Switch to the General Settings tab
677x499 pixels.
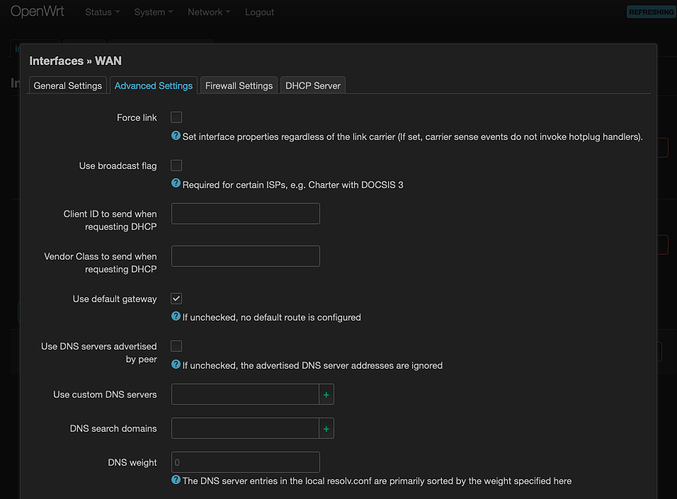(x=68, y=85)
